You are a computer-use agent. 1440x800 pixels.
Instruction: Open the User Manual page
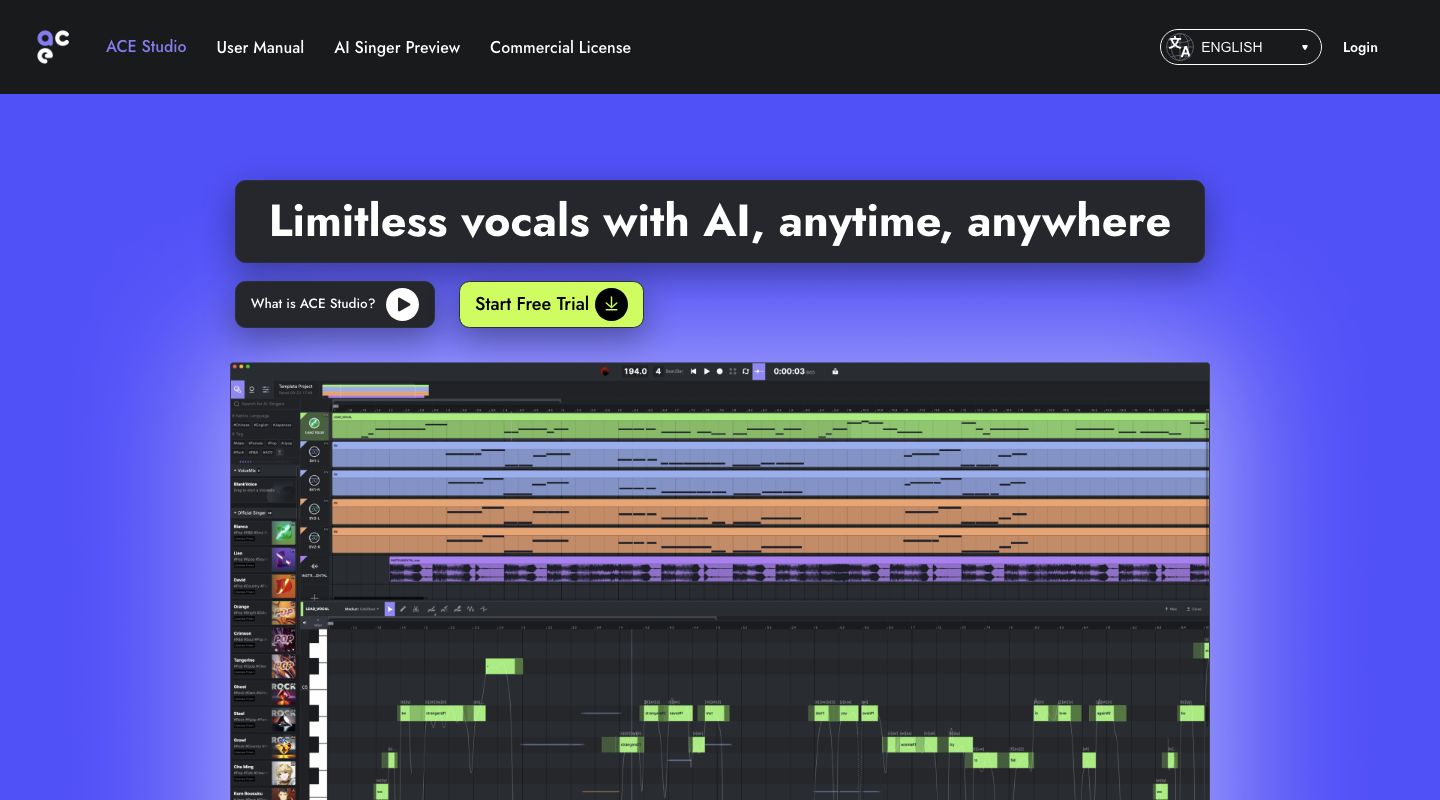260,47
